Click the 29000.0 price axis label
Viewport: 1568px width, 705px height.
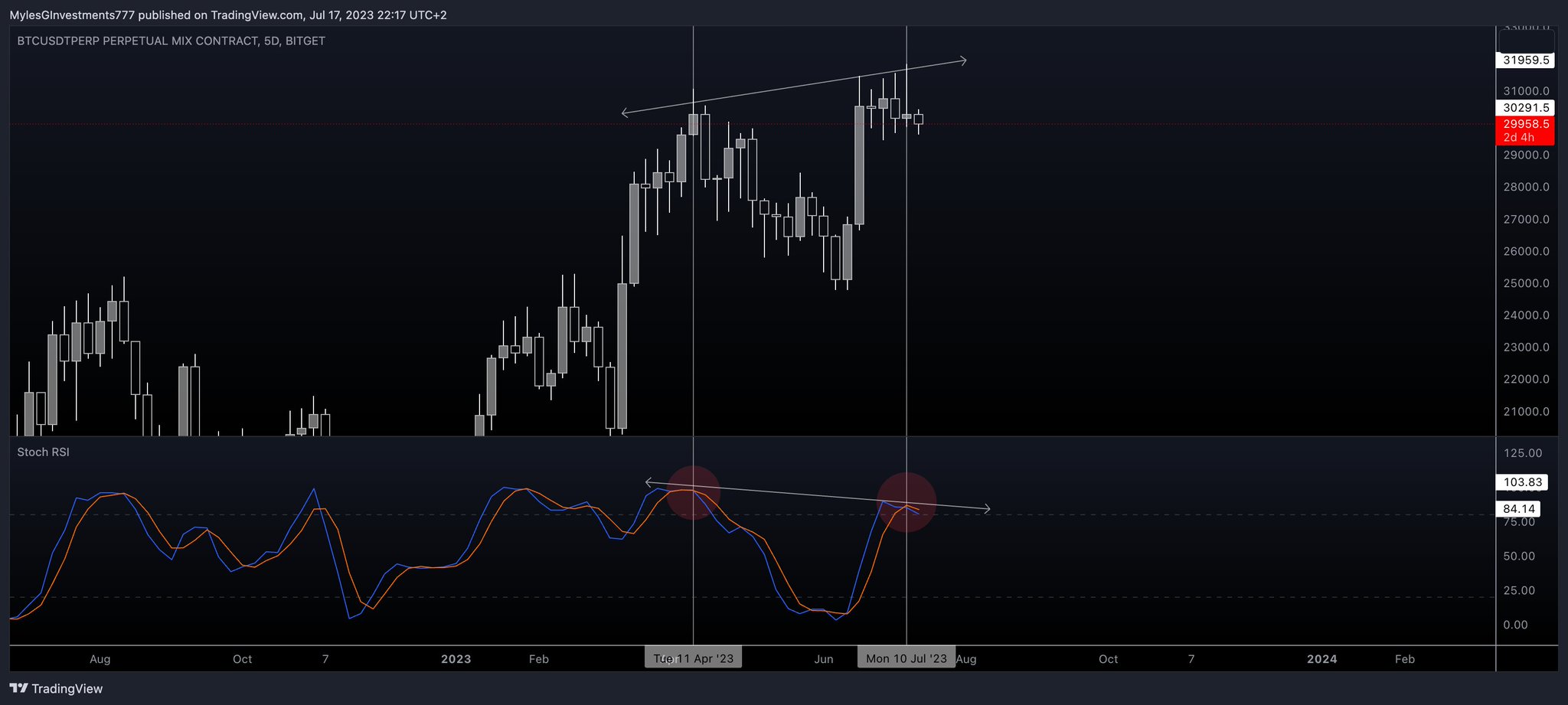1526,155
